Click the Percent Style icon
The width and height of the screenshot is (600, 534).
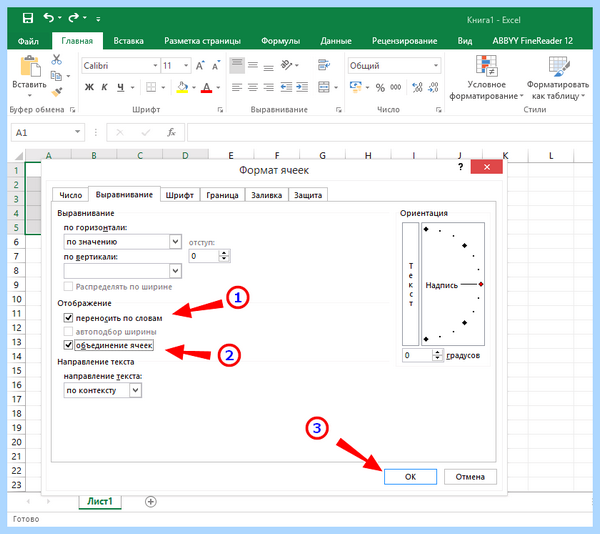pyautogui.click(x=380, y=88)
